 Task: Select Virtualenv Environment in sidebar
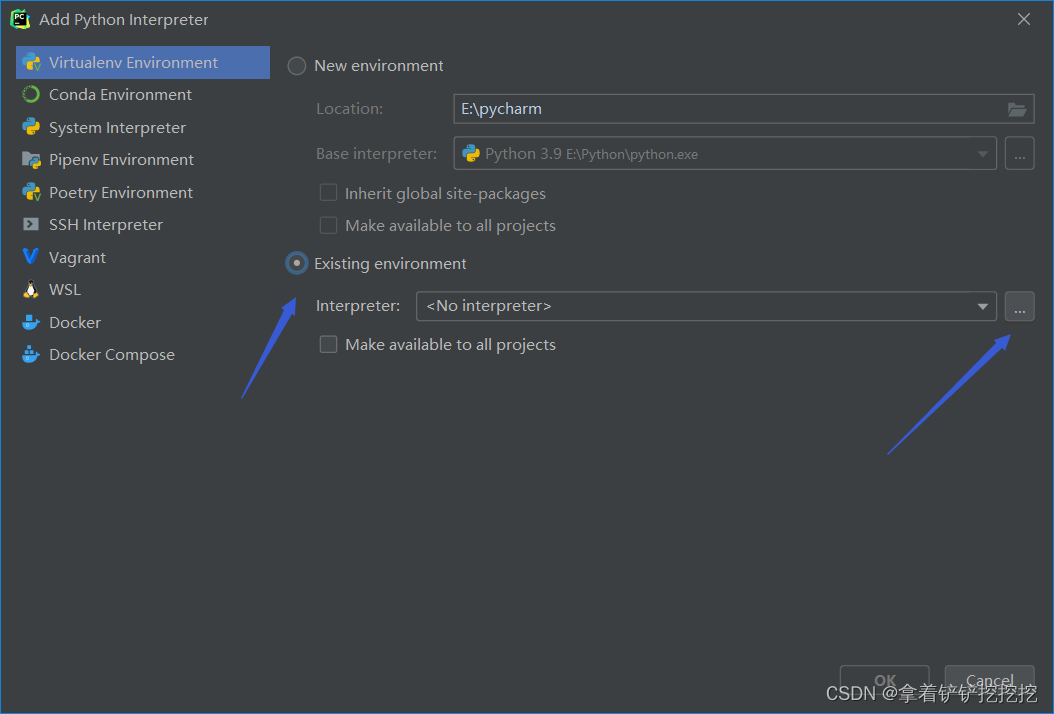click(143, 63)
